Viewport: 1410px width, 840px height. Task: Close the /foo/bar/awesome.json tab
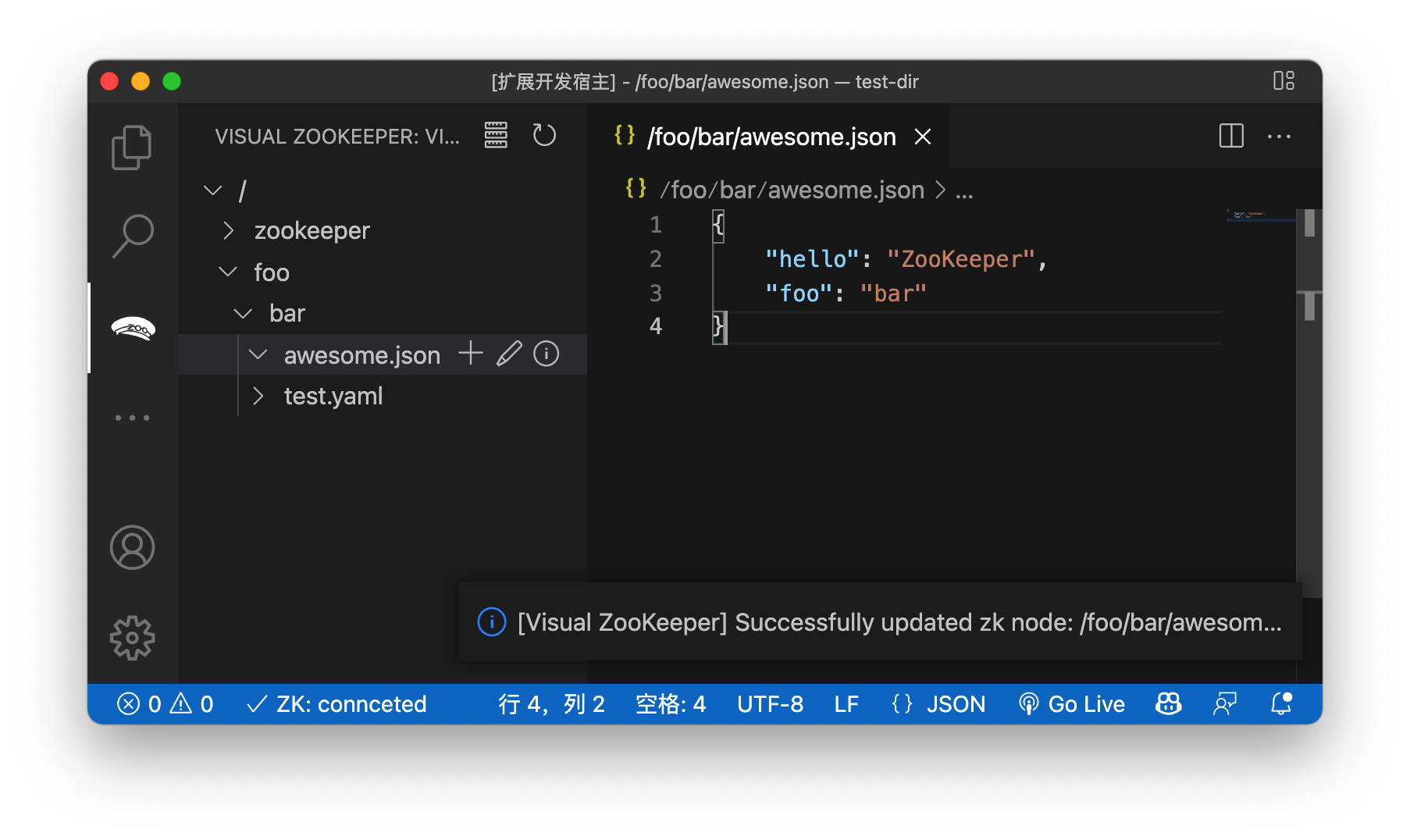point(923,137)
